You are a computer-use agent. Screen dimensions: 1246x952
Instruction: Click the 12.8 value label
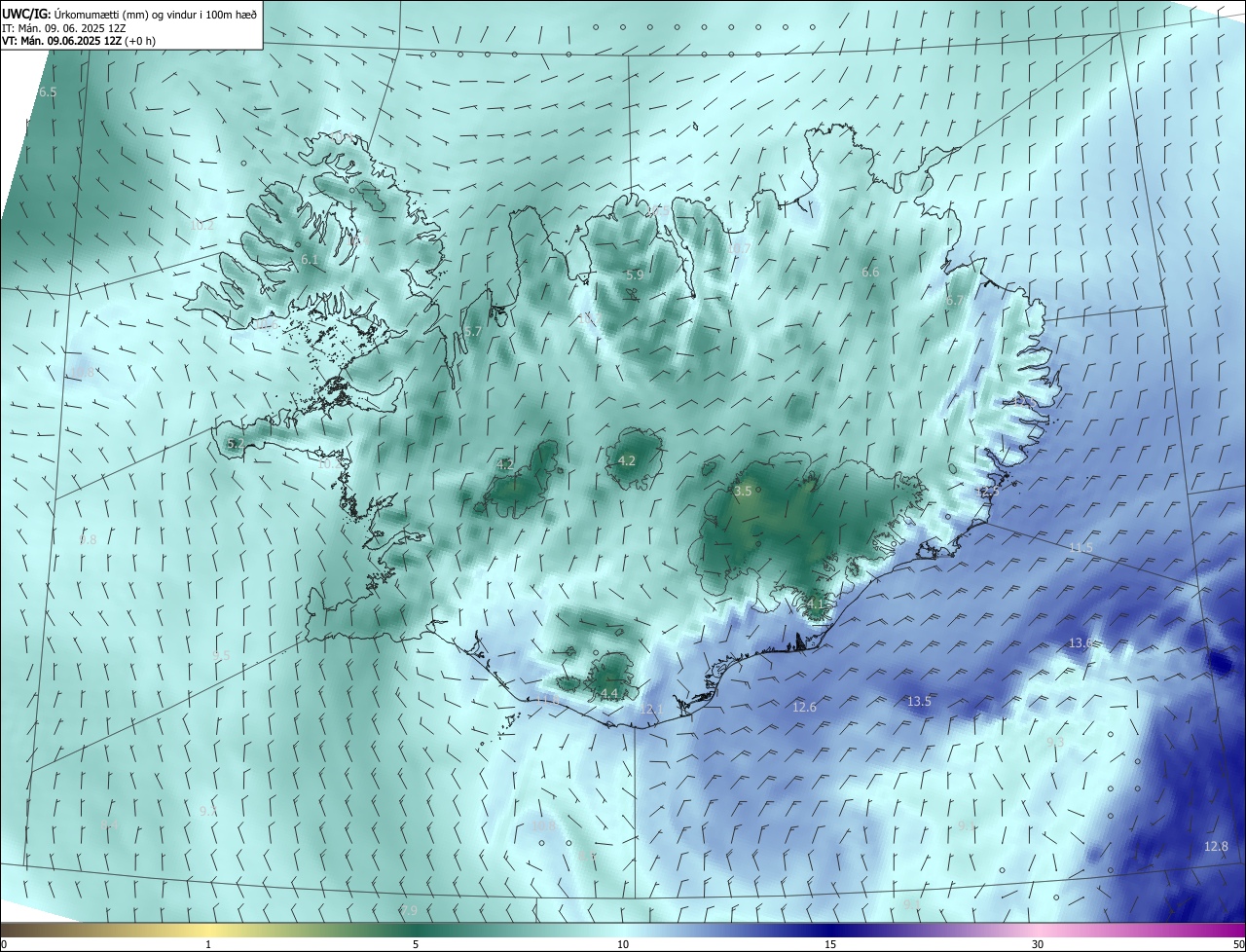[x=1217, y=847]
